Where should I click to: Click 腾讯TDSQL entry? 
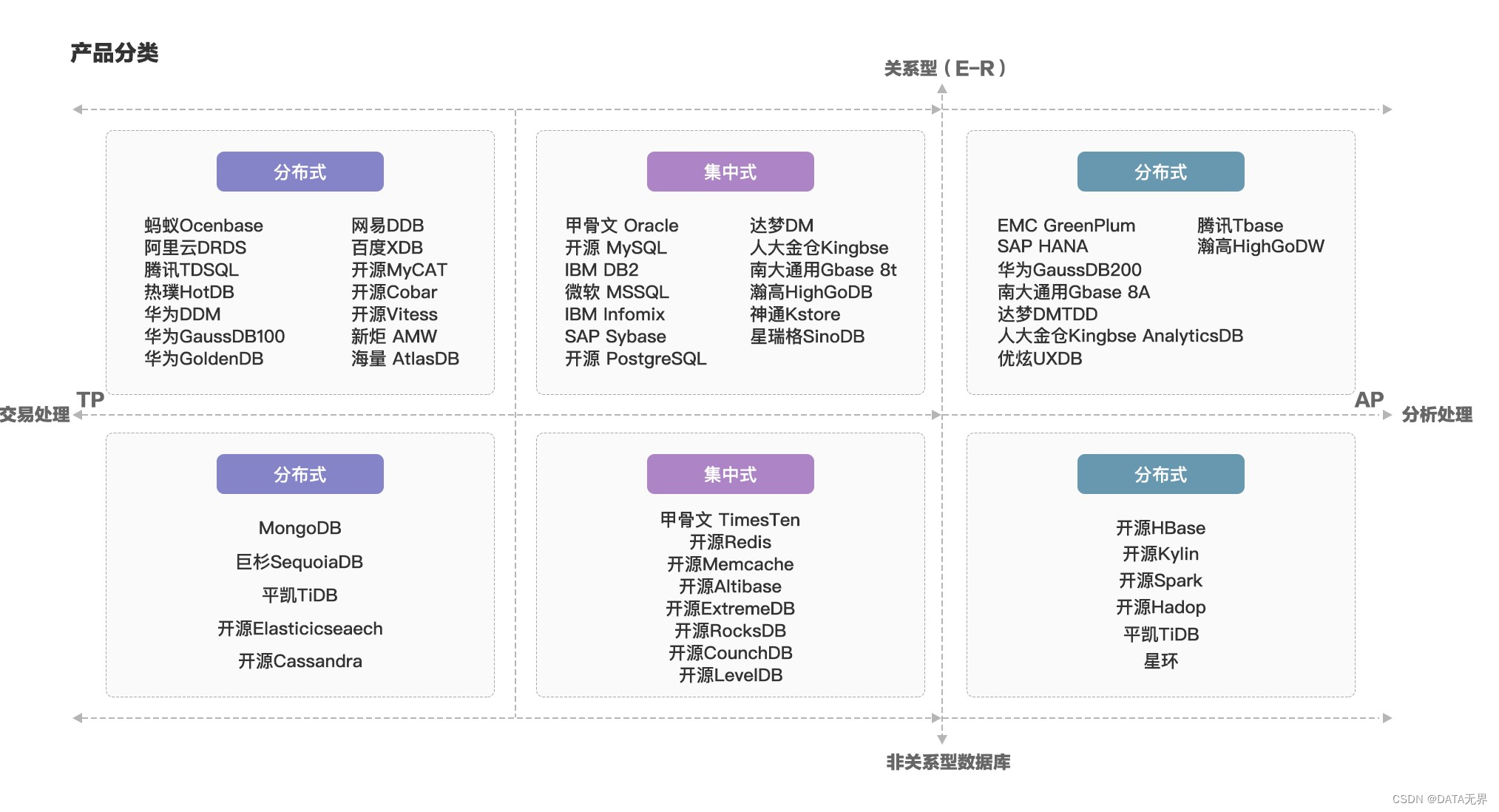192,270
